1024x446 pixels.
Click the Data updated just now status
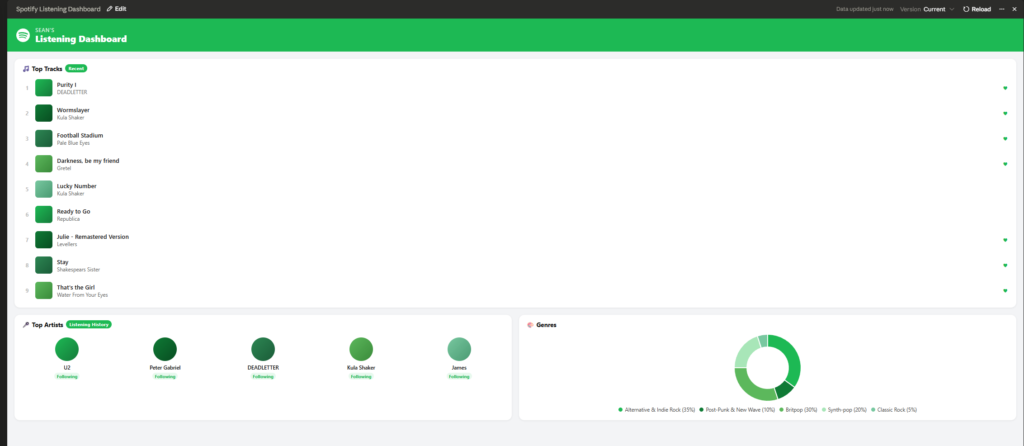[865, 9]
